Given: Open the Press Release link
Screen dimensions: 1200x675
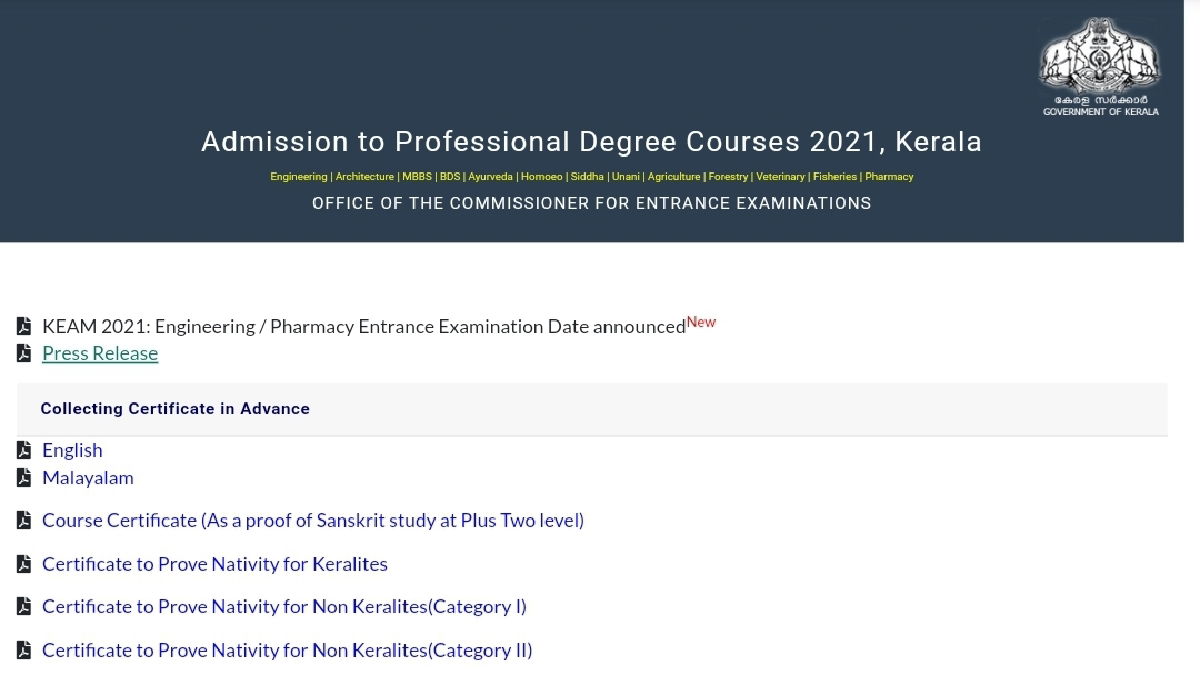Looking at the screenshot, I should tap(100, 353).
